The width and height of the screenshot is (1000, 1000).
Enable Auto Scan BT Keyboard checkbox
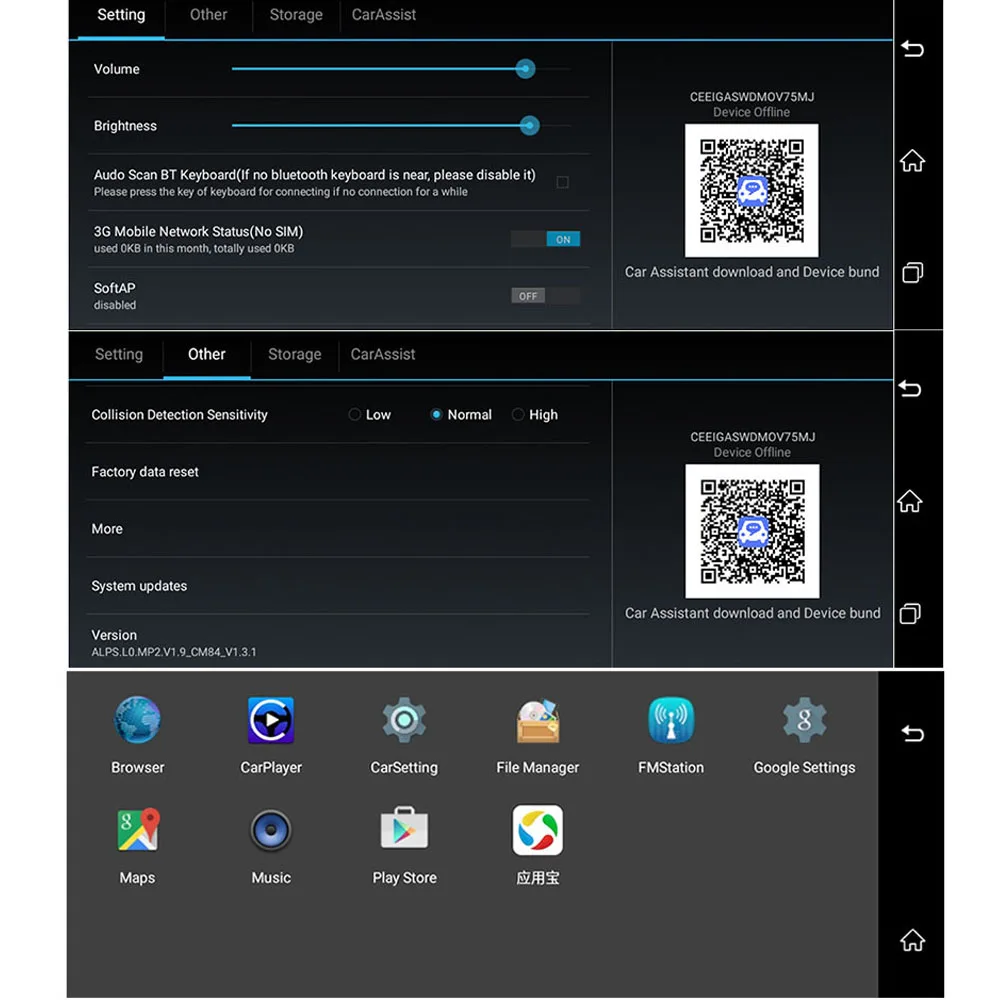click(x=562, y=182)
